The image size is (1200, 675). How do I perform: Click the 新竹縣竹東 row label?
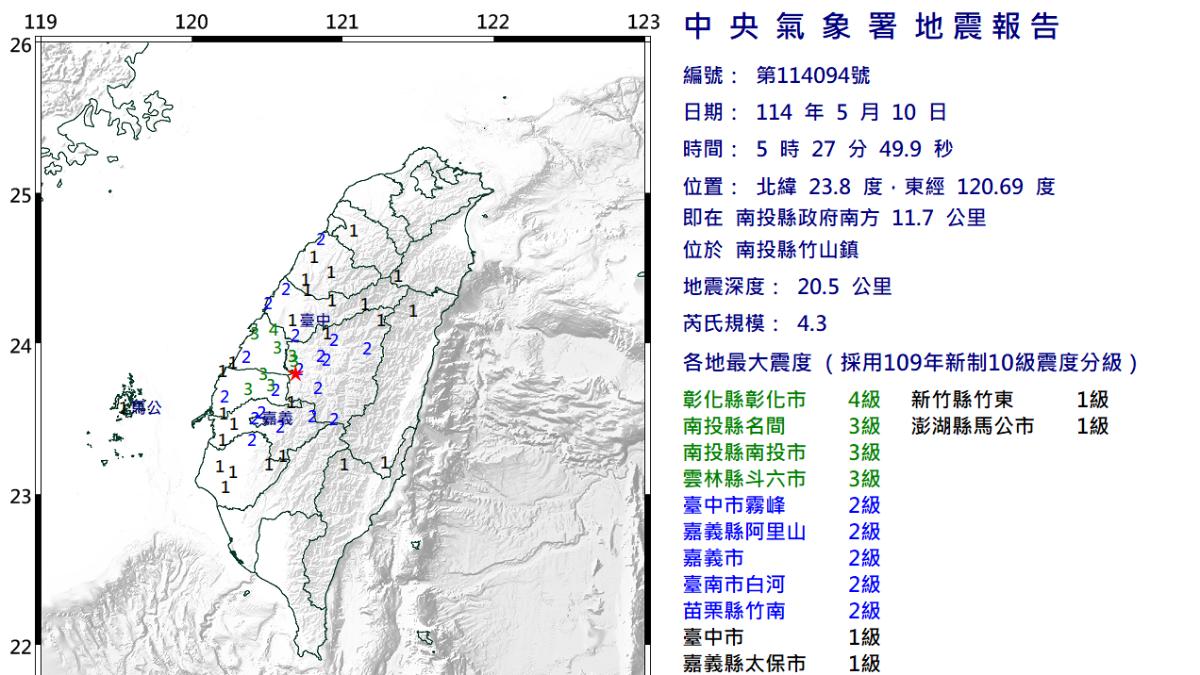pos(962,400)
